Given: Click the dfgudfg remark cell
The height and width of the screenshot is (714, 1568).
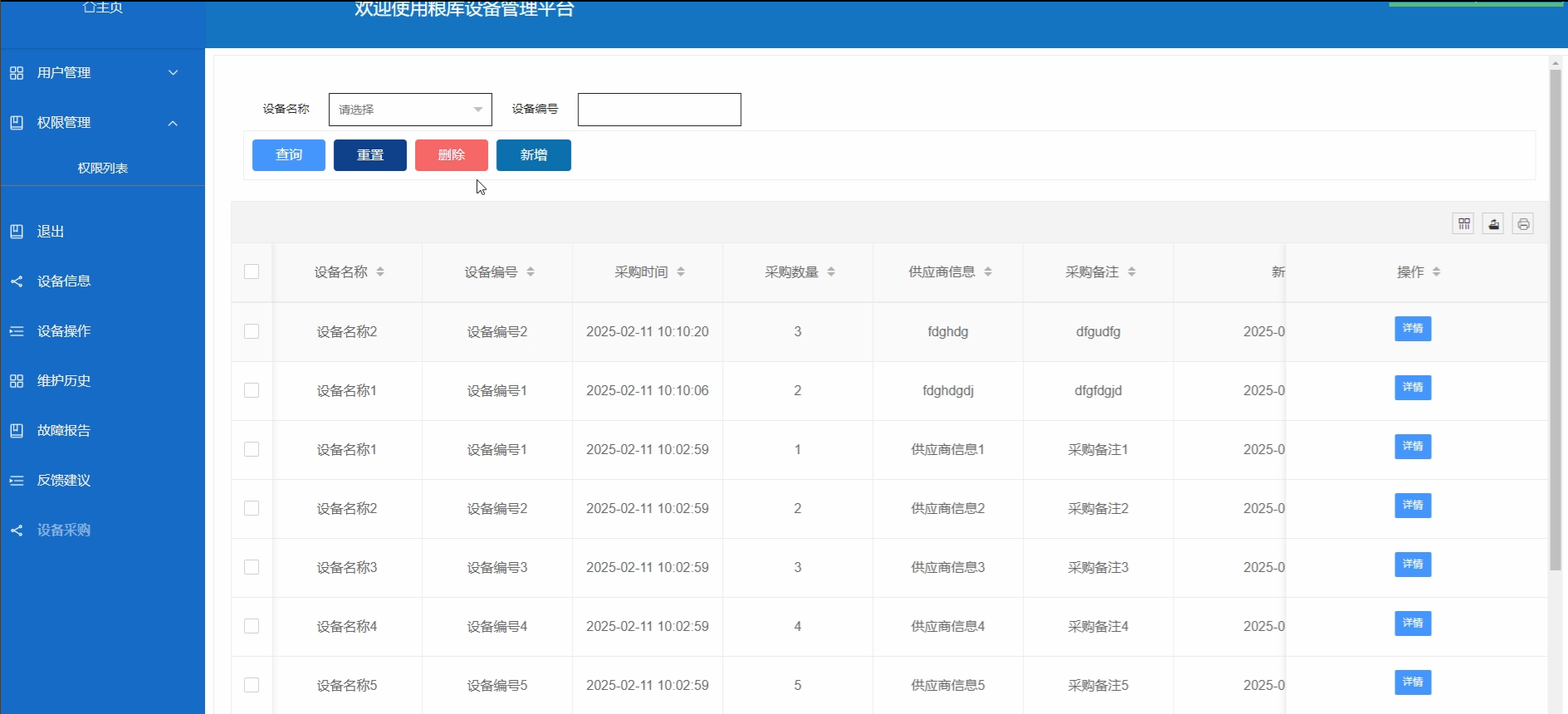Looking at the screenshot, I should 1098,331.
